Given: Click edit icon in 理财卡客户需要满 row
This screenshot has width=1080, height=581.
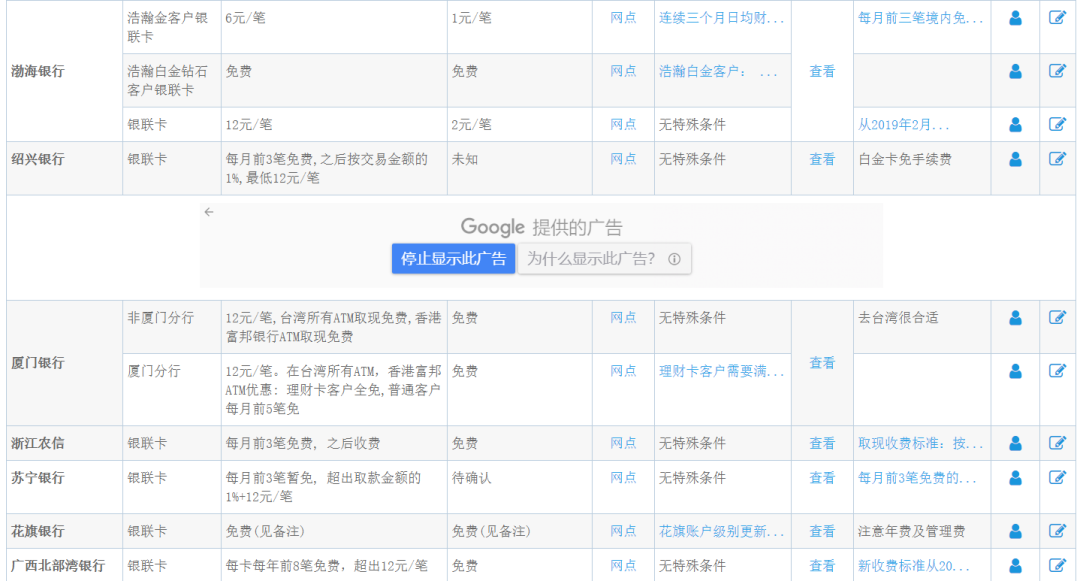Looking at the screenshot, I should (1057, 371).
